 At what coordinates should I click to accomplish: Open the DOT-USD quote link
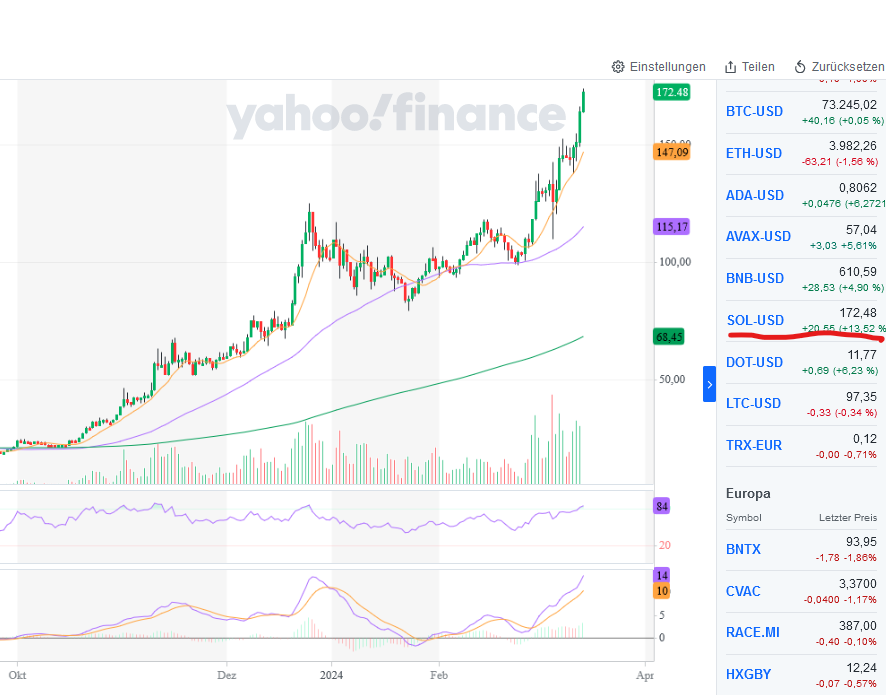pyautogui.click(x=754, y=363)
